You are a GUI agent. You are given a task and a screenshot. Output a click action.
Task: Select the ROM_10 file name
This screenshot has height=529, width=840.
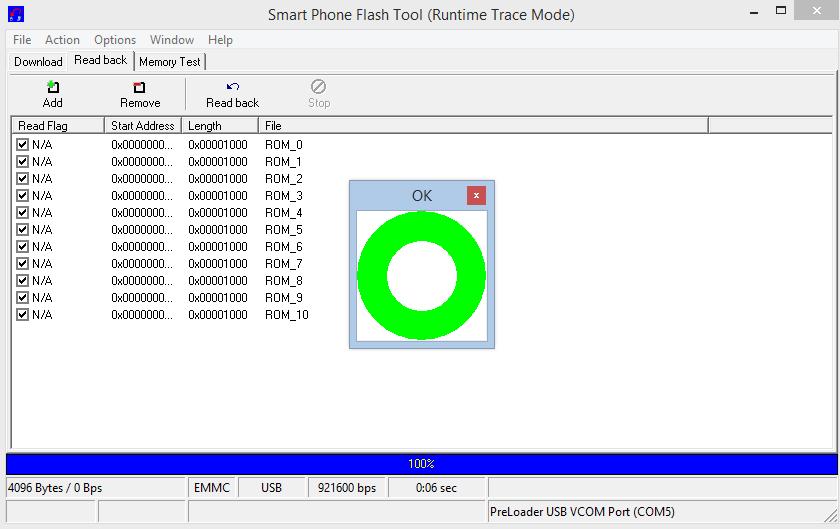pos(287,315)
